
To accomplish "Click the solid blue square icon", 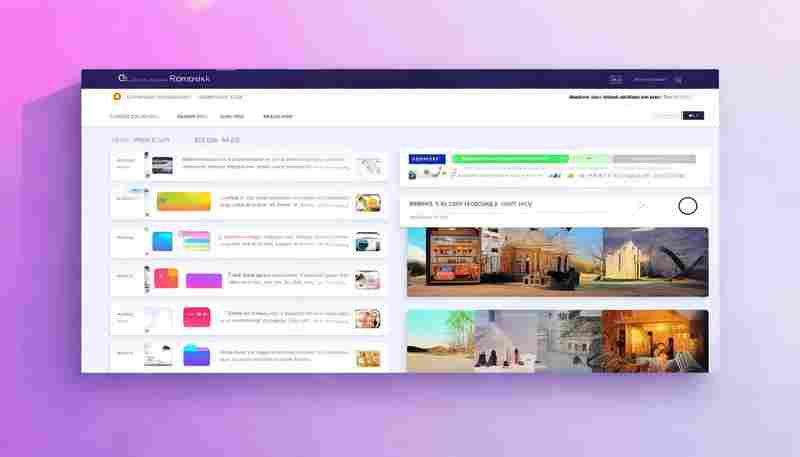I will coord(162,241).
